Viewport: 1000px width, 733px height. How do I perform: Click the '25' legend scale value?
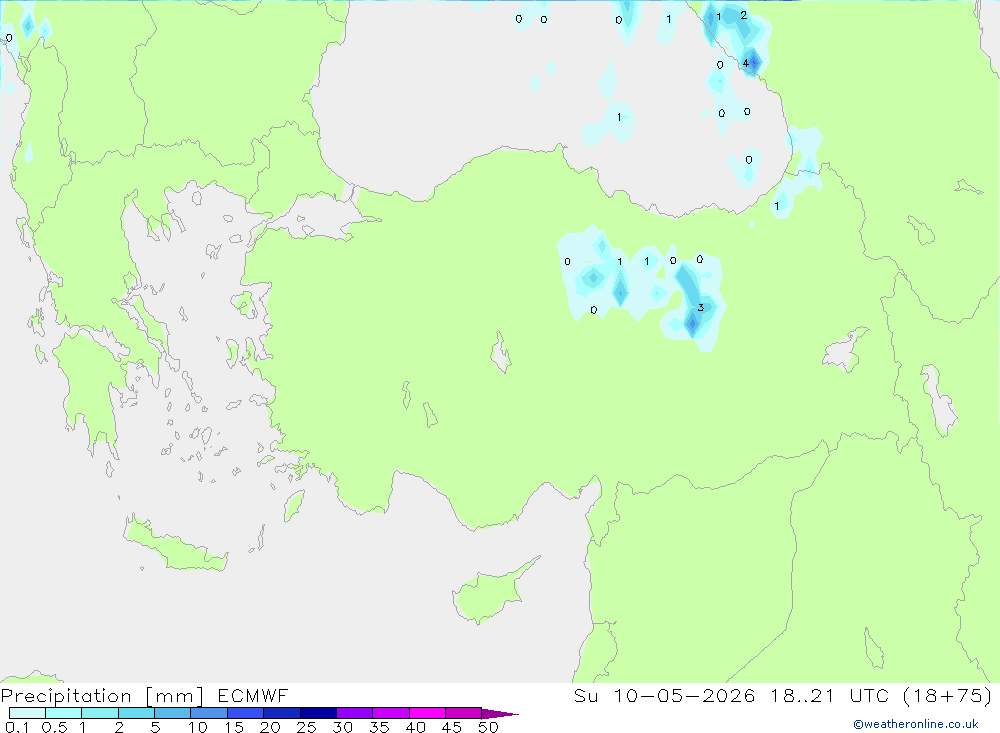306,727
